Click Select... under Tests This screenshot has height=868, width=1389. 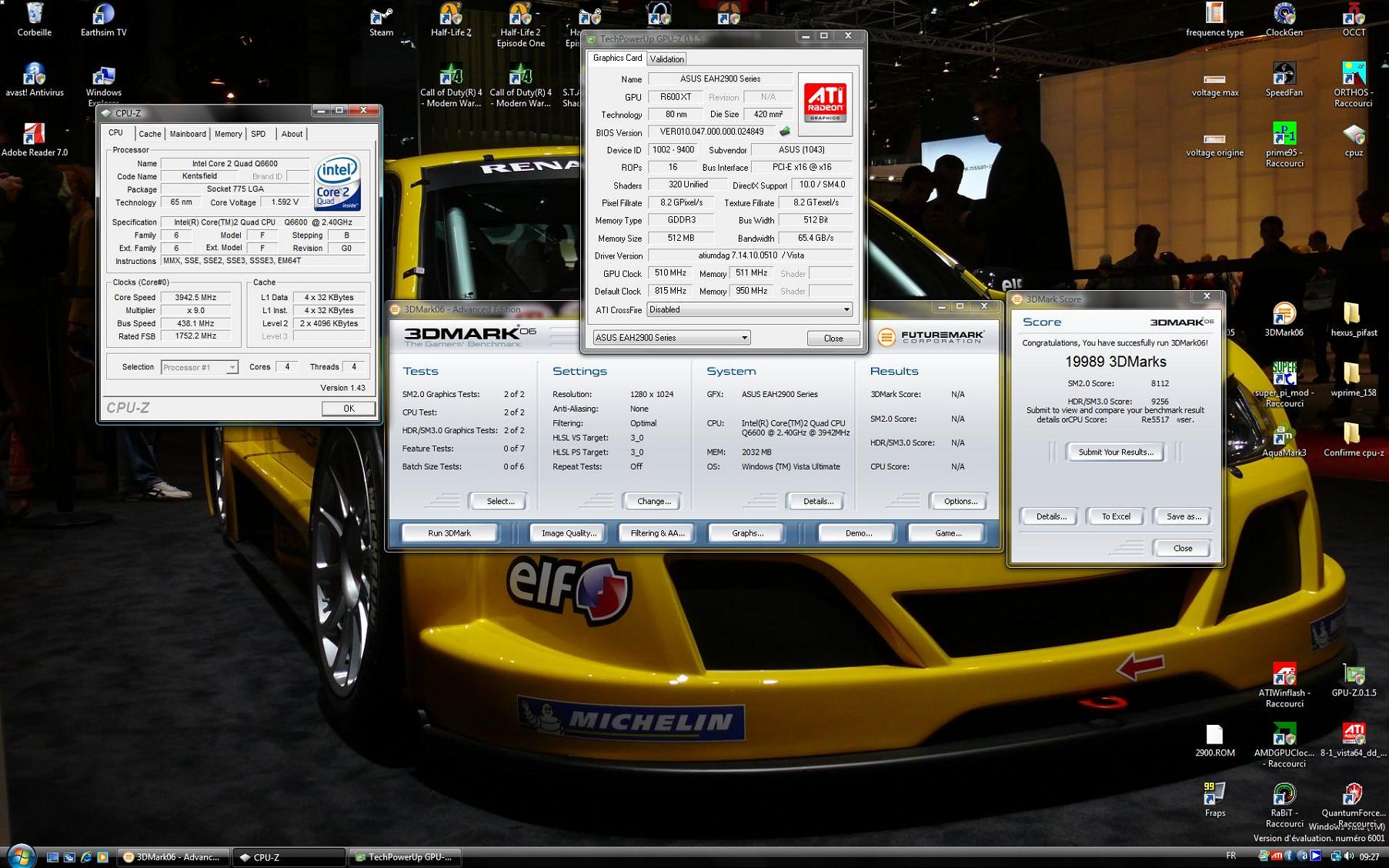pos(500,502)
